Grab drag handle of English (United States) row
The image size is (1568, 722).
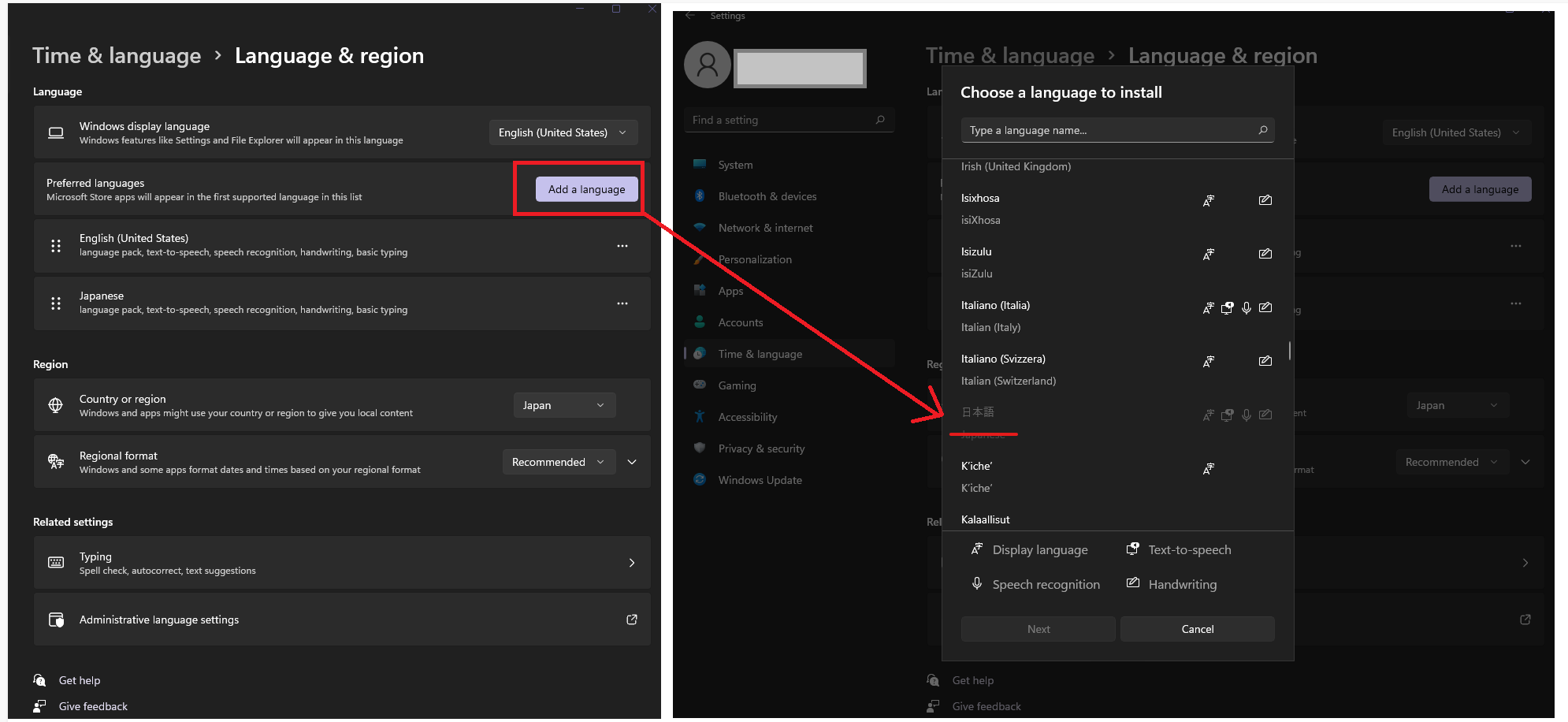pyautogui.click(x=56, y=246)
